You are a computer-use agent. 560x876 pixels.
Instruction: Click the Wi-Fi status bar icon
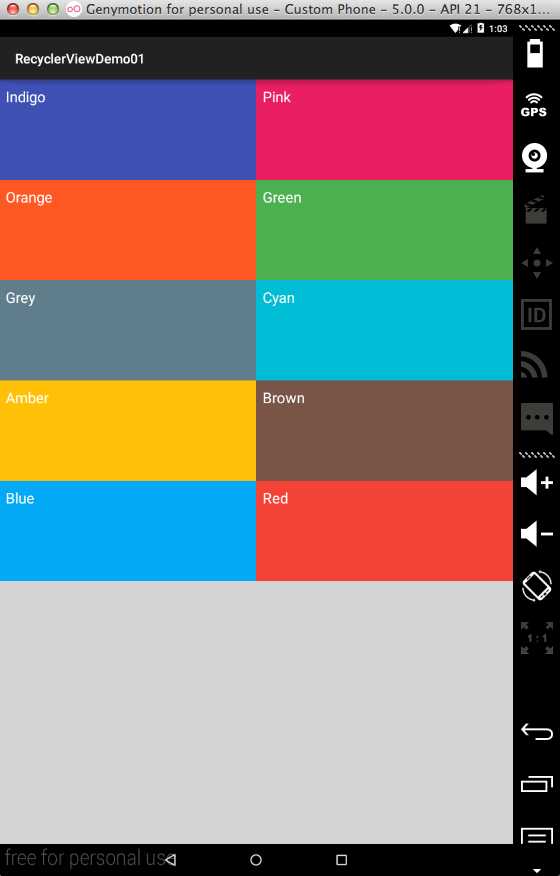(x=456, y=28)
